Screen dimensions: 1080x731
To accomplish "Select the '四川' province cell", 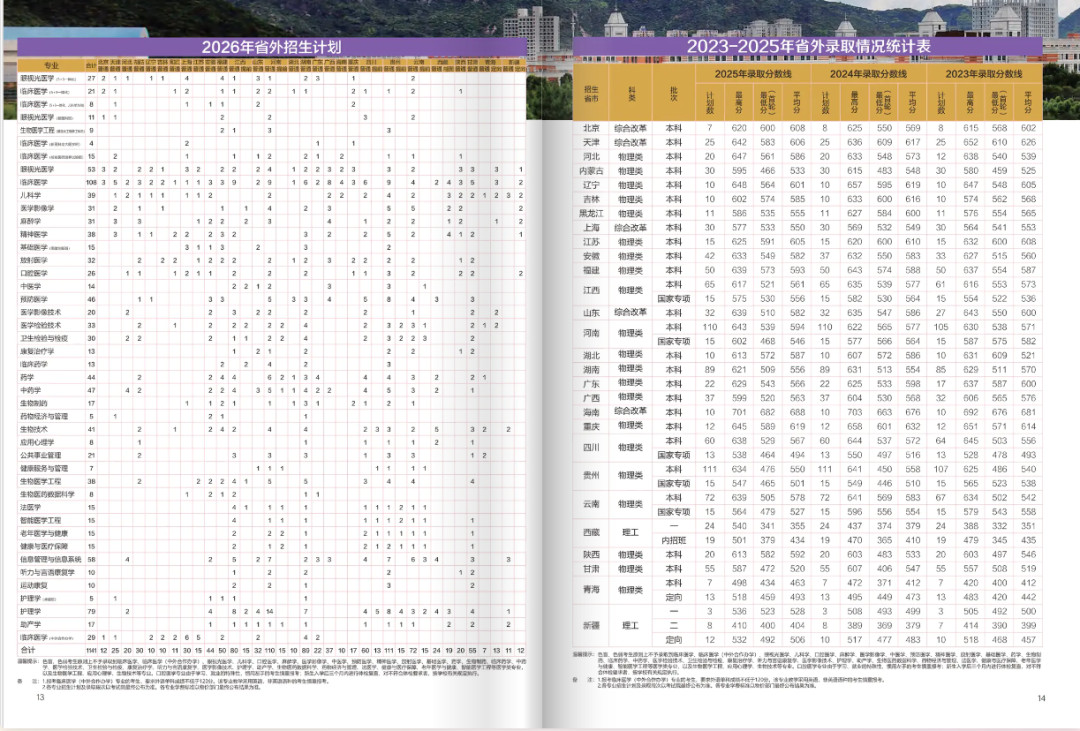I will [591, 447].
